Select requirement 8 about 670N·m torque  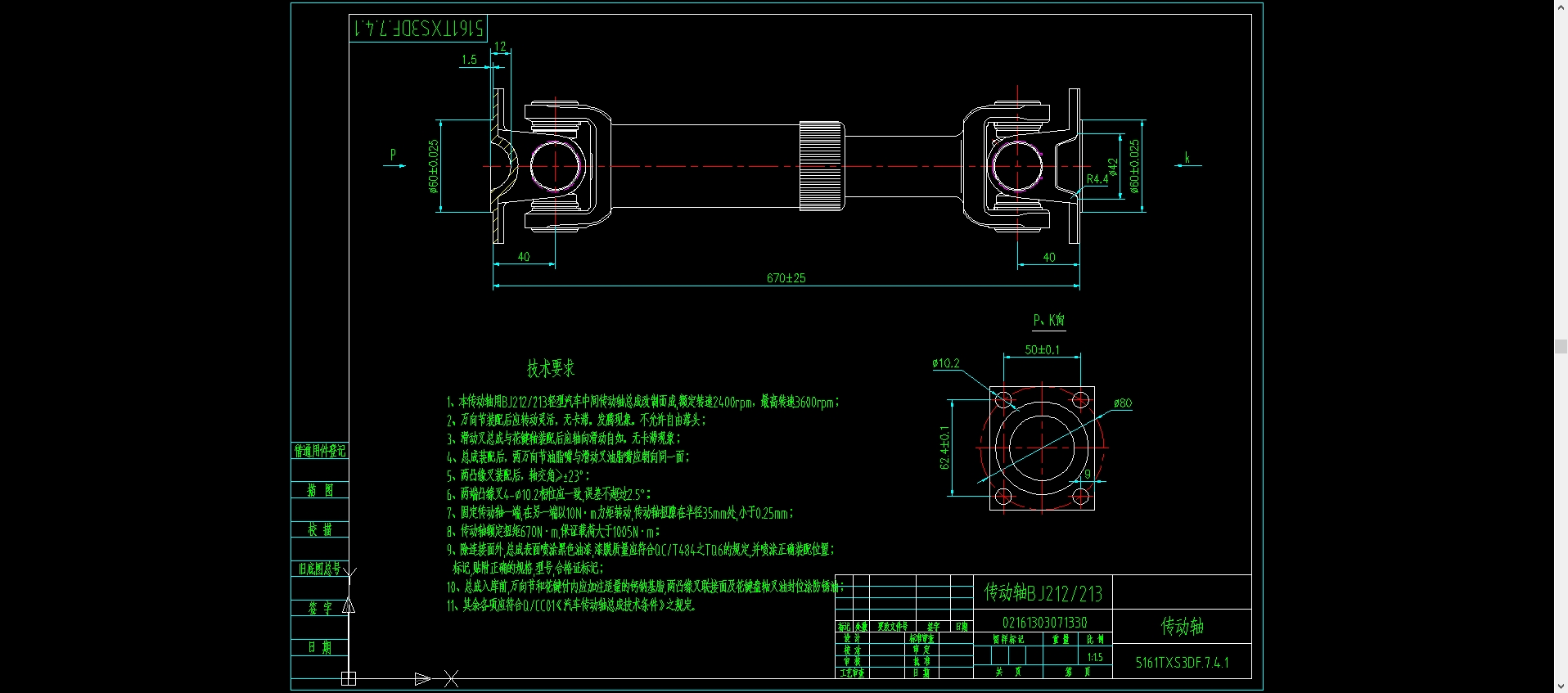553,531
